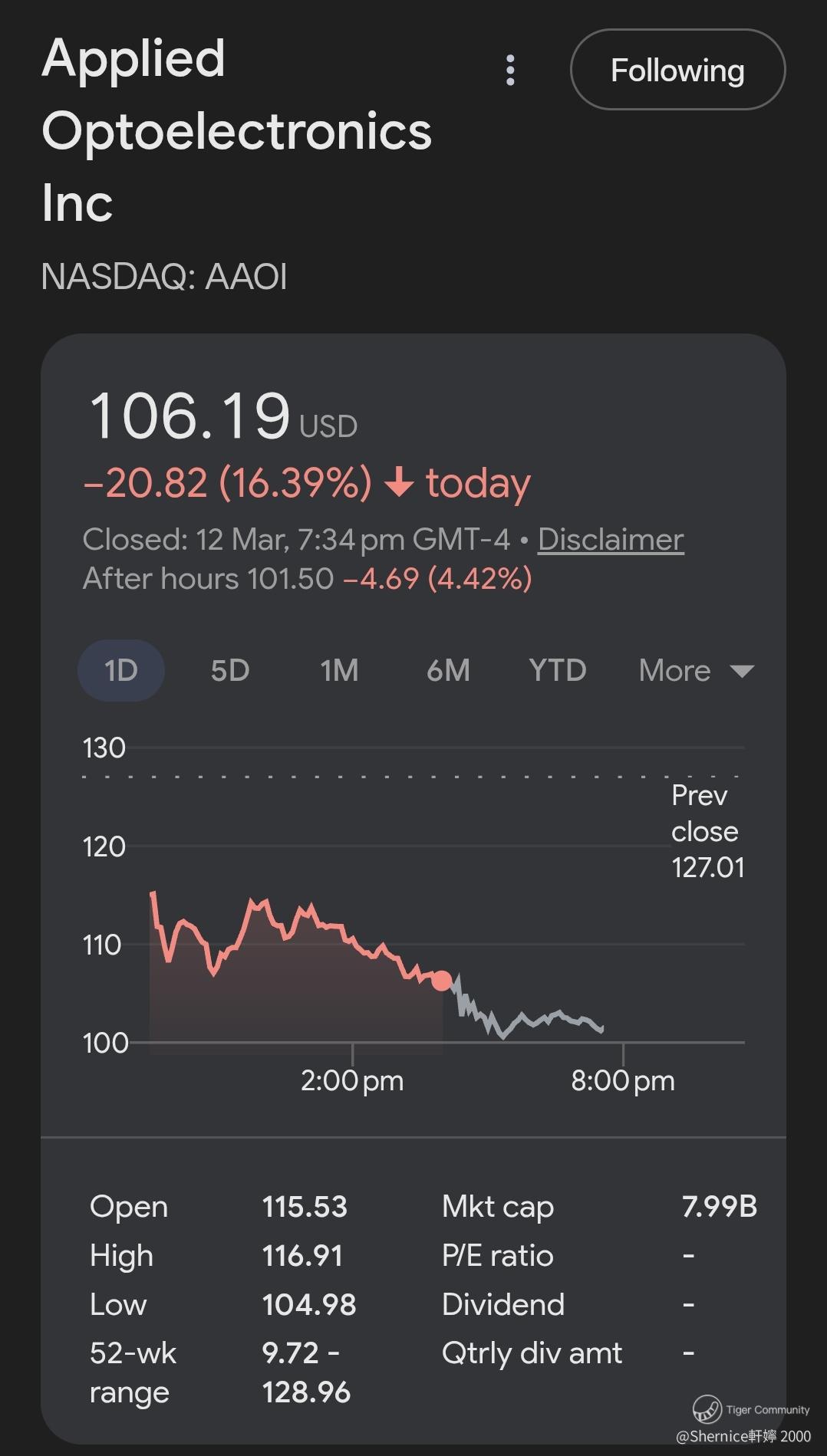Viewport: 827px width, 1456px height.
Task: Click the Tiger Community logo icon
Action: point(707,1408)
